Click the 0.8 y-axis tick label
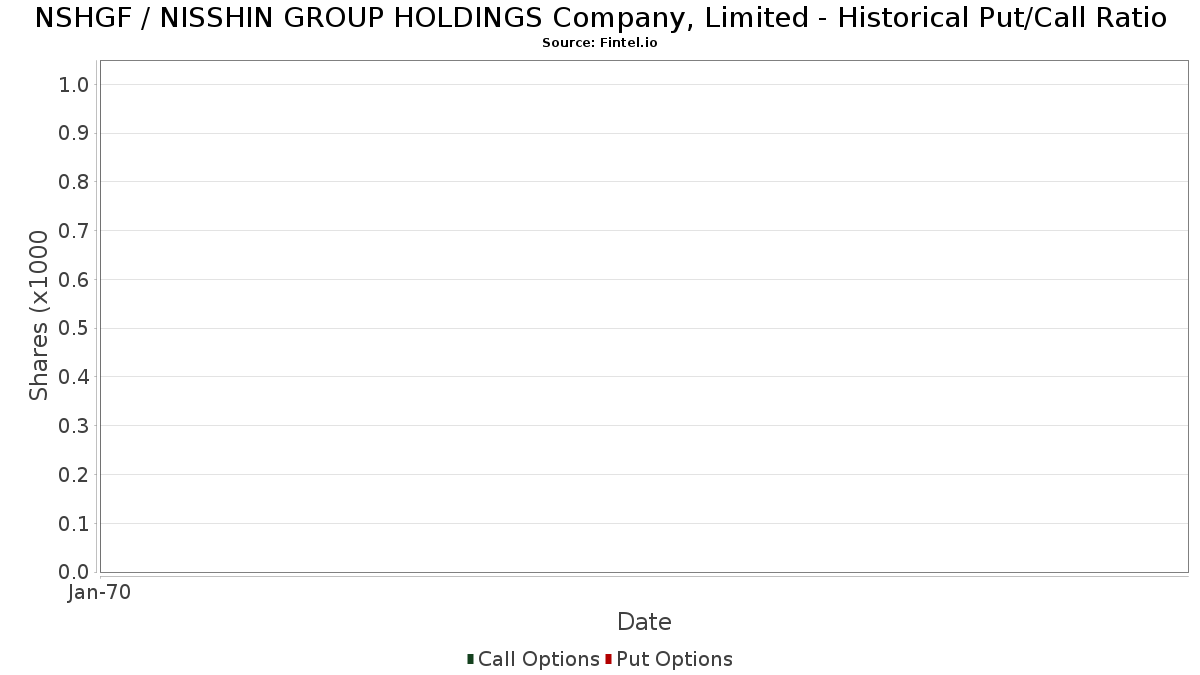Viewport: 1200px width, 675px height. 74,182
